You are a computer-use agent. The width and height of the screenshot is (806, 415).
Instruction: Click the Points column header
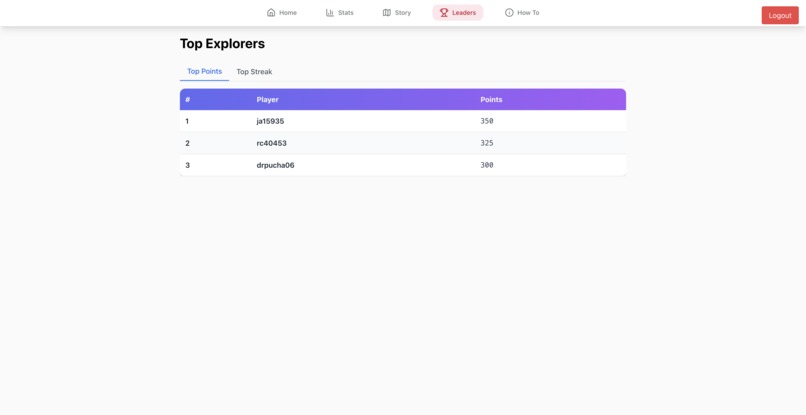click(x=491, y=100)
